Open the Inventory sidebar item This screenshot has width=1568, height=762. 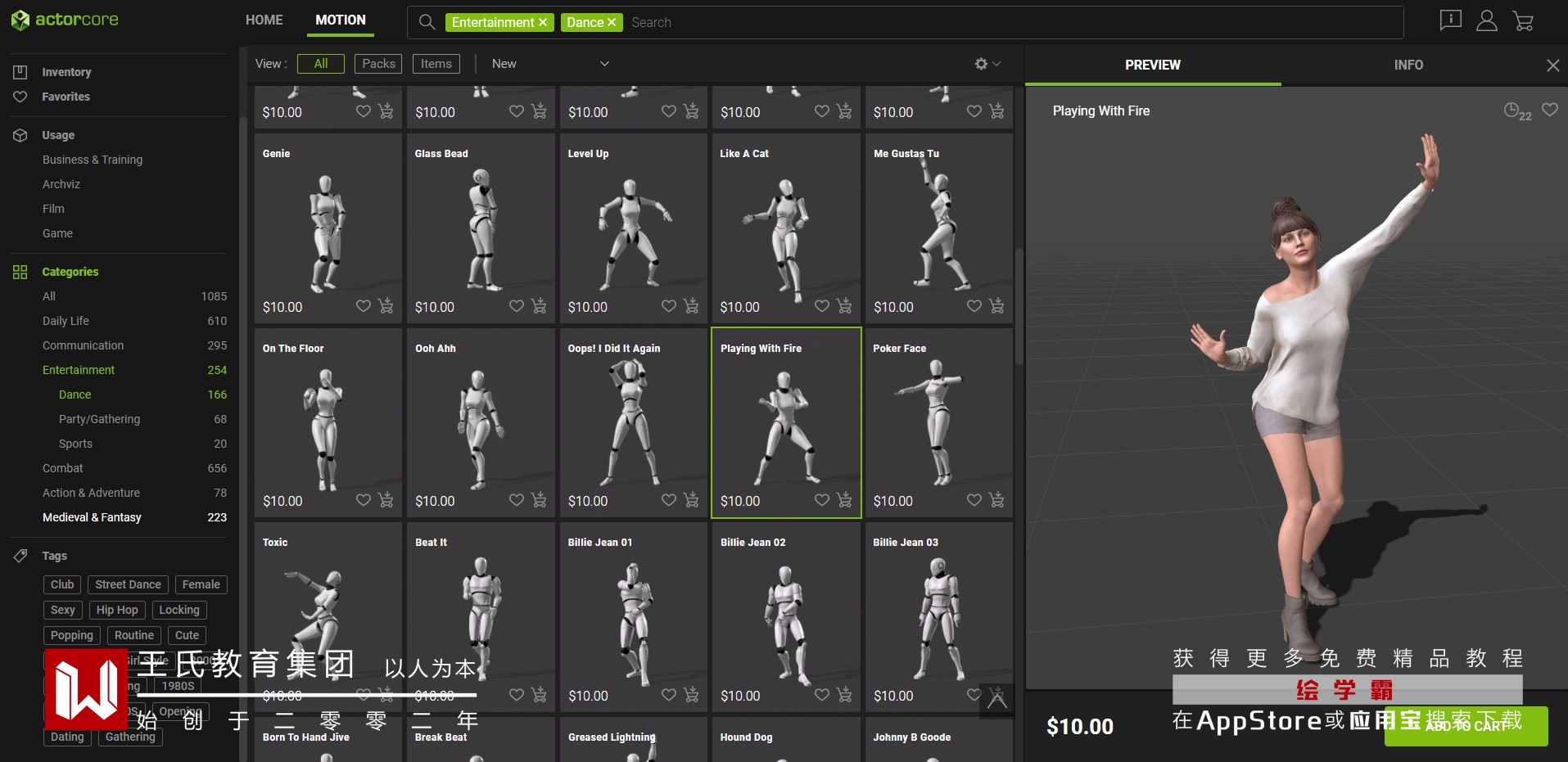click(x=66, y=72)
